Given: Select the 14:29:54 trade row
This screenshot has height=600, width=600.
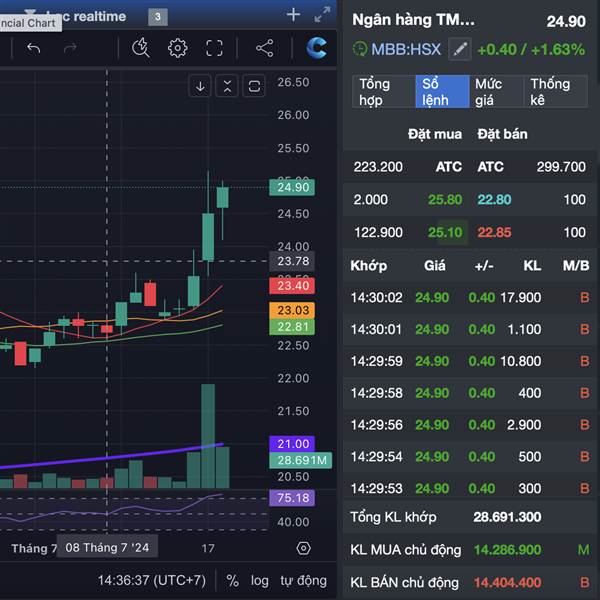Looking at the screenshot, I should click(470, 457).
